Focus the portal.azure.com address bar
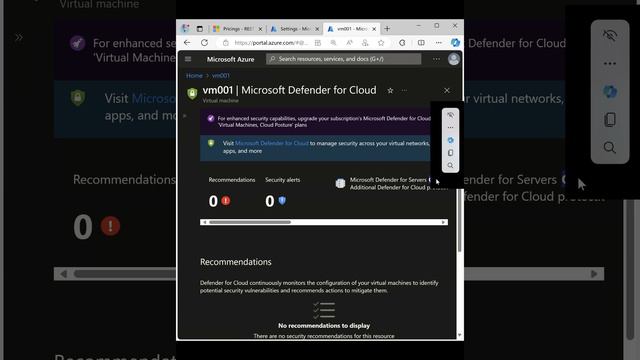The height and width of the screenshot is (360, 640). pyautogui.click(x=270, y=43)
